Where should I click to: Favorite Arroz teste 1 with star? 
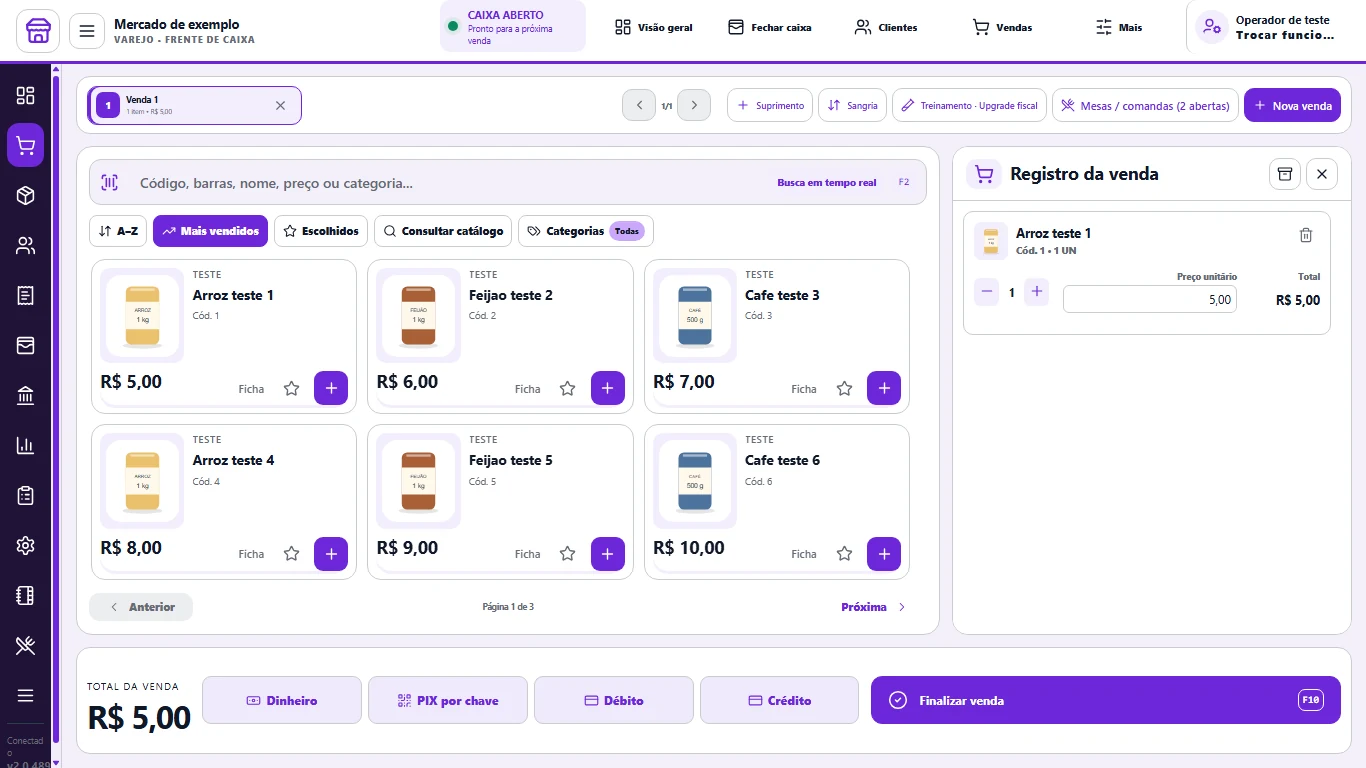[291, 388]
